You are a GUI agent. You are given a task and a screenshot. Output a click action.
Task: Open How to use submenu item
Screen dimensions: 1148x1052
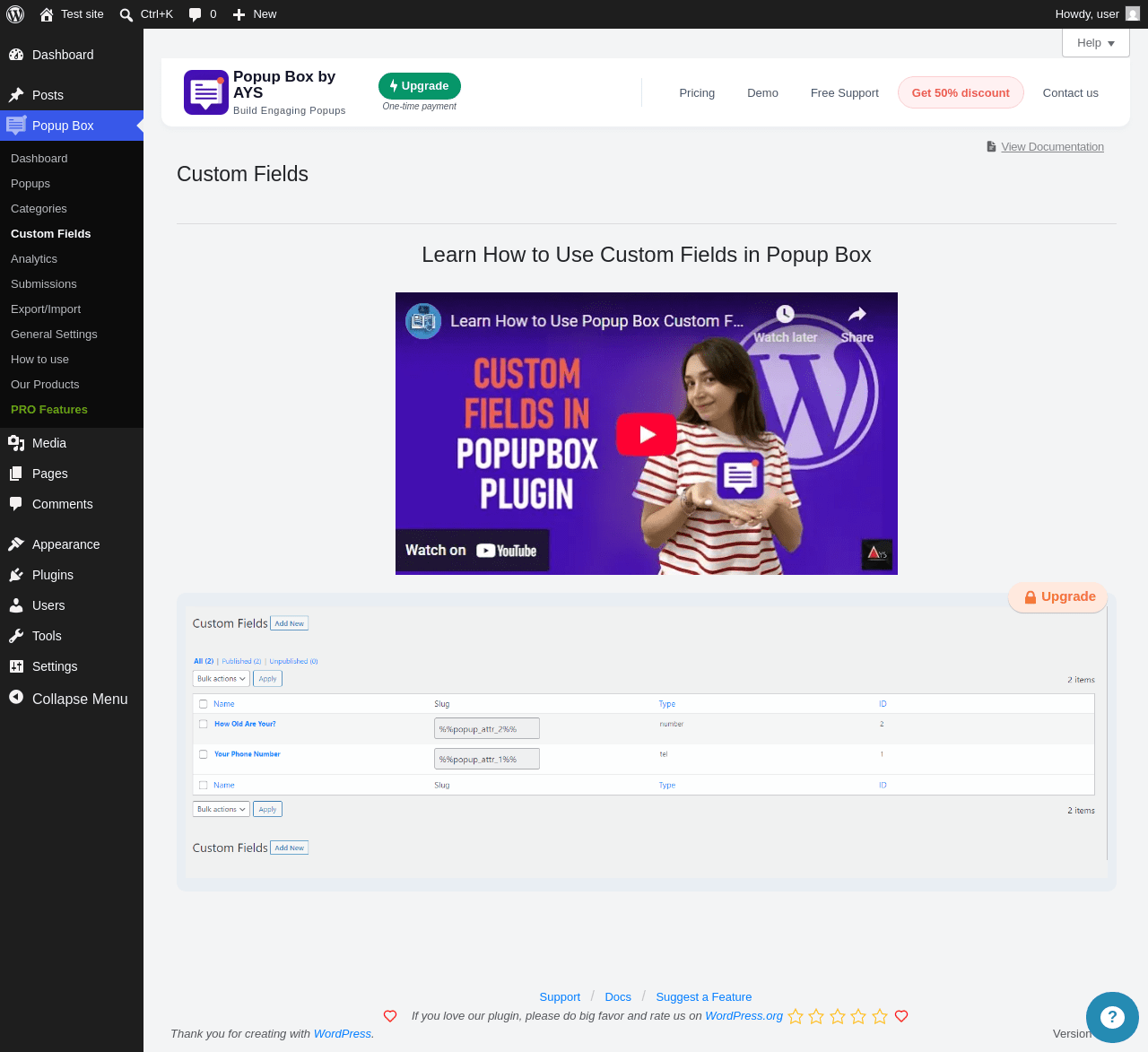point(39,360)
